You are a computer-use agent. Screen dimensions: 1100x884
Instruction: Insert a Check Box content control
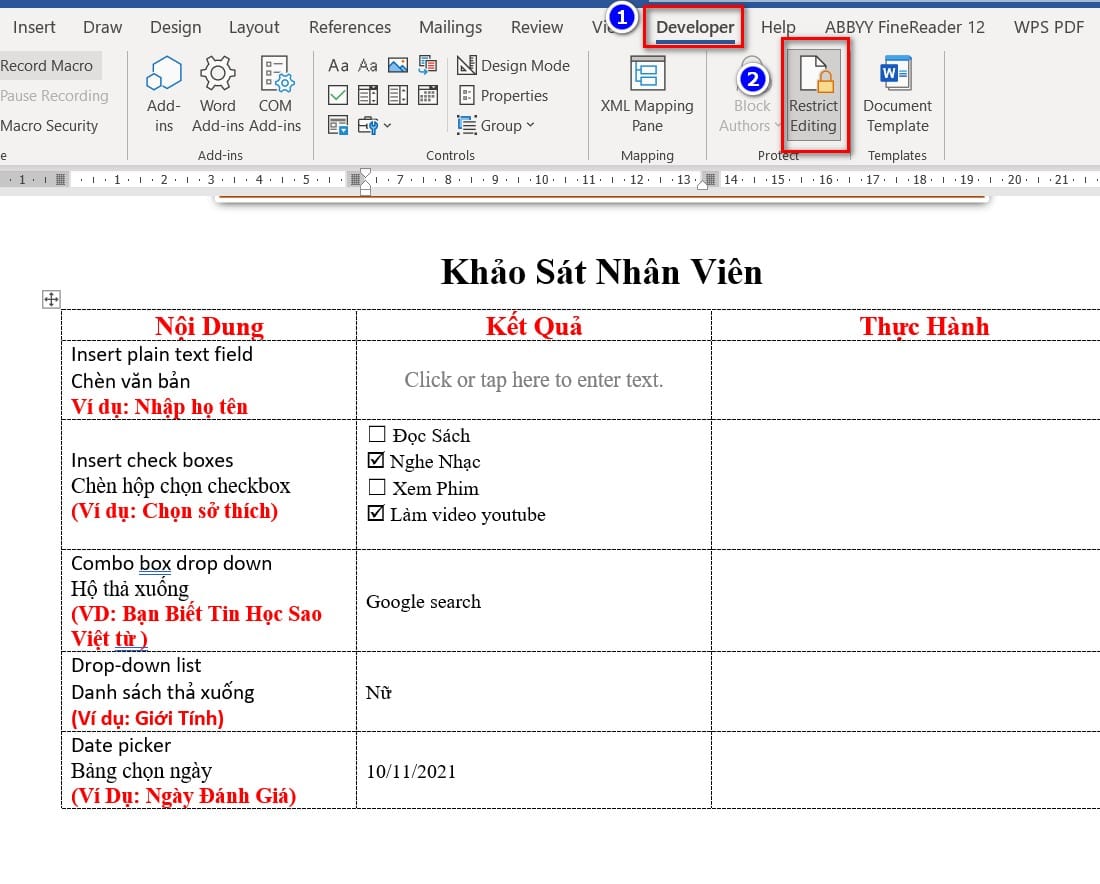[x=338, y=95]
